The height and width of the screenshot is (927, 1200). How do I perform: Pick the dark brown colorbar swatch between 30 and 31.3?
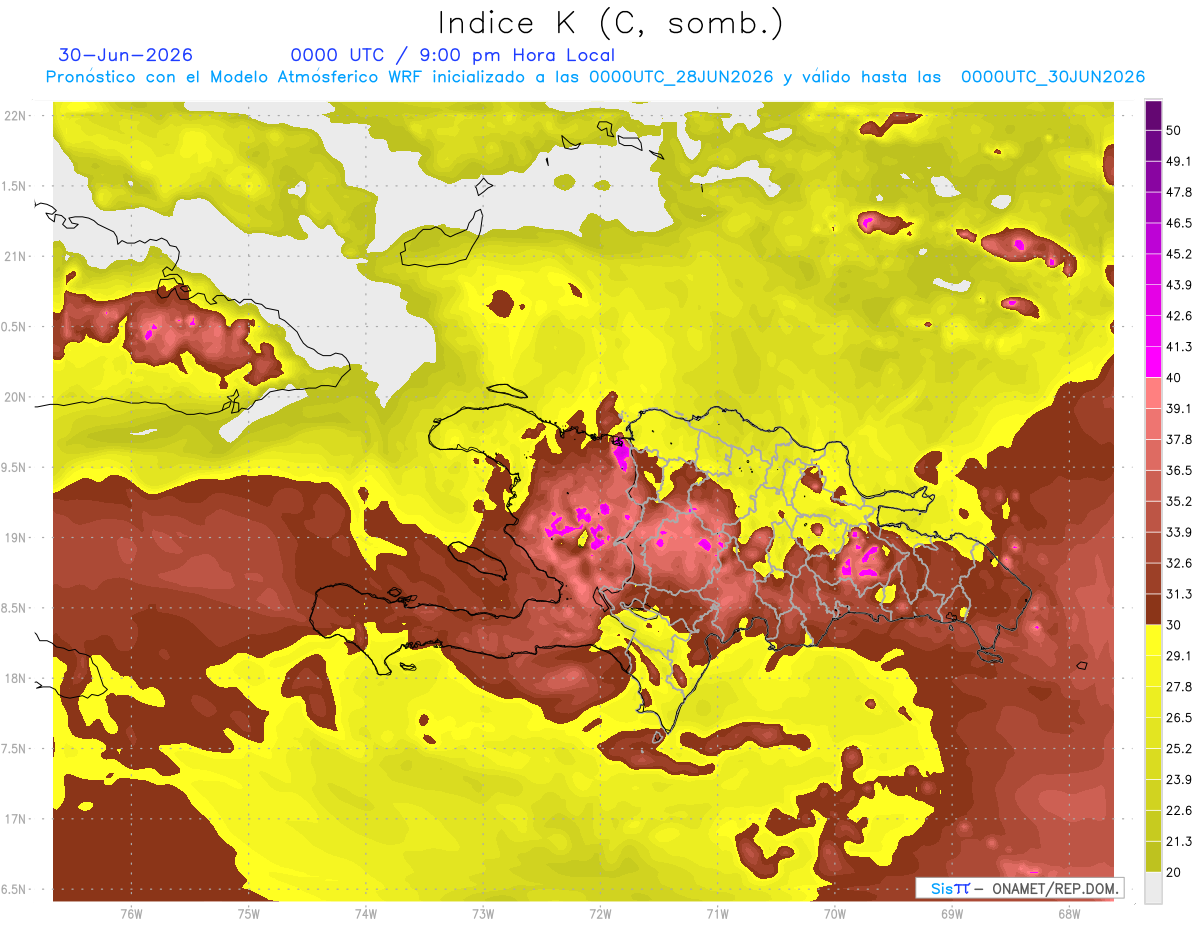tap(1153, 609)
